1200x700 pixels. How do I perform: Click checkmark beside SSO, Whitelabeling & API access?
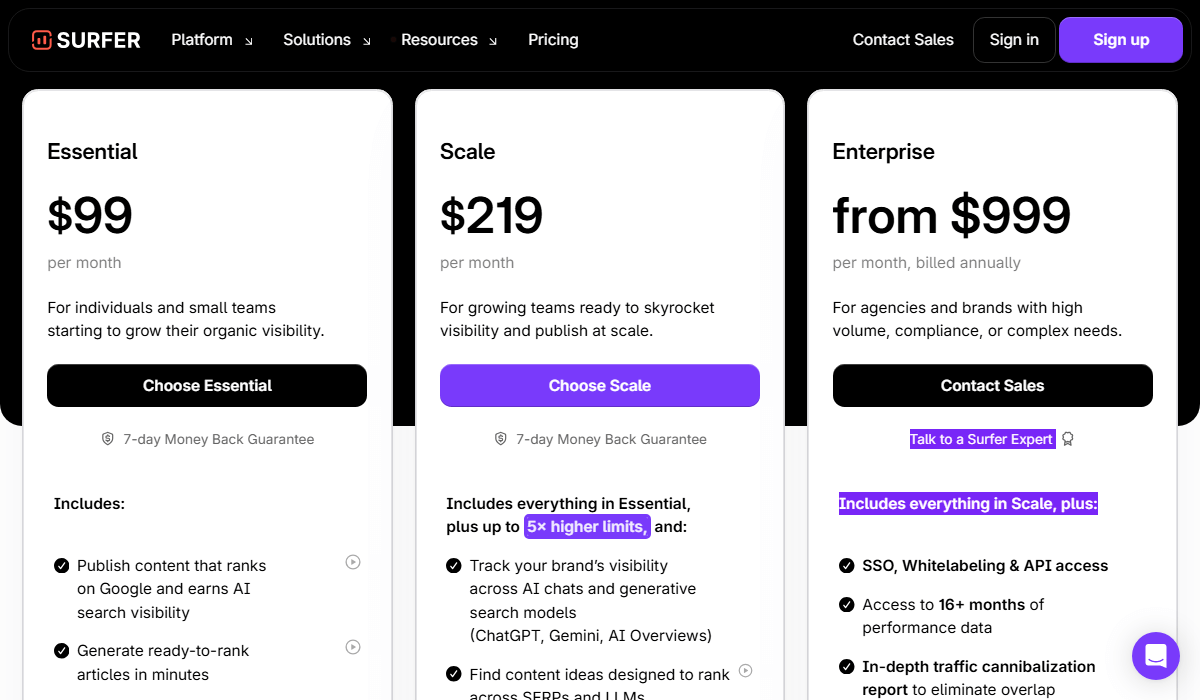coord(846,566)
